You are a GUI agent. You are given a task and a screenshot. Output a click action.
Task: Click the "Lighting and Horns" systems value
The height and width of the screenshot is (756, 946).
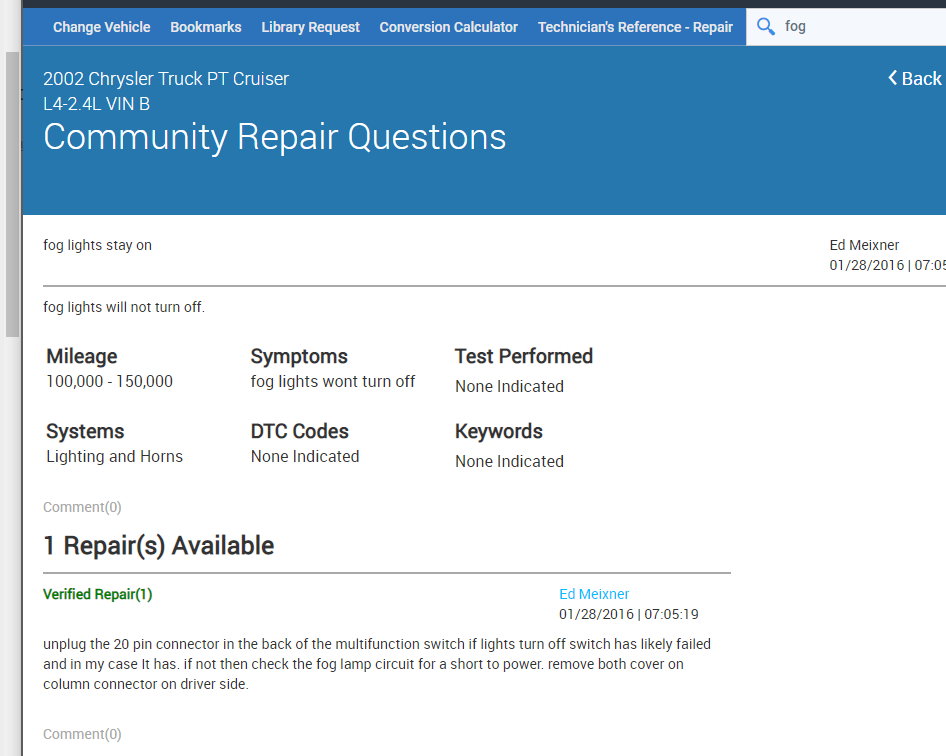(x=114, y=457)
